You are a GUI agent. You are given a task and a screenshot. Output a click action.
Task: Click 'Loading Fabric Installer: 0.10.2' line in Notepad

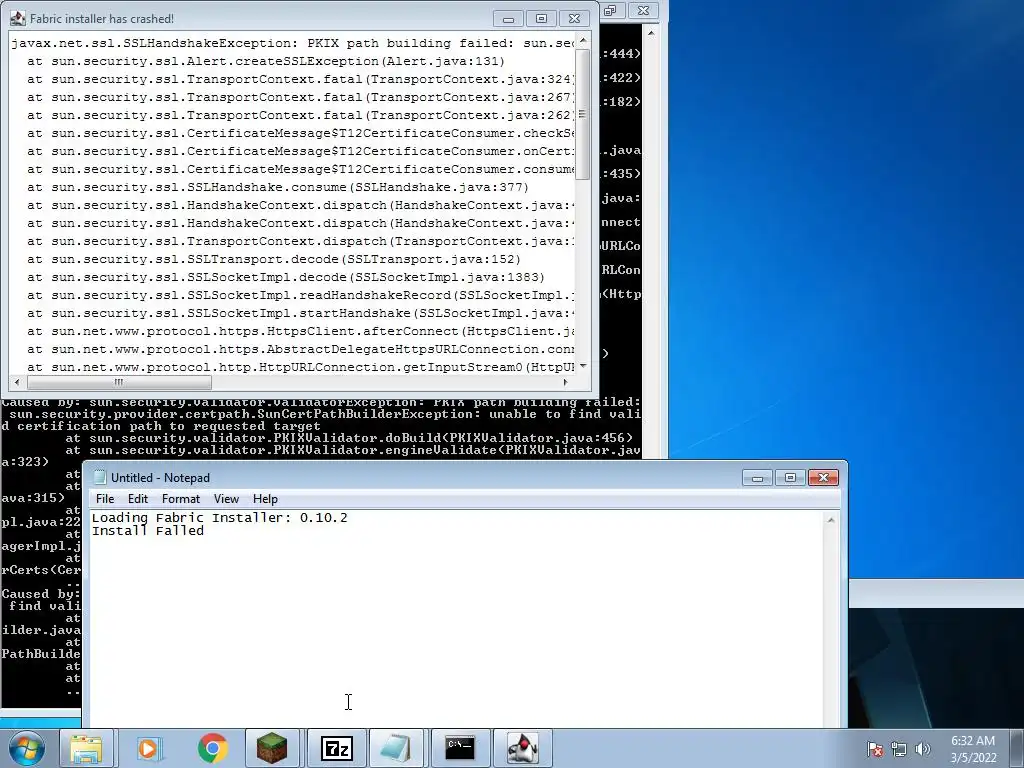pyautogui.click(x=219, y=517)
